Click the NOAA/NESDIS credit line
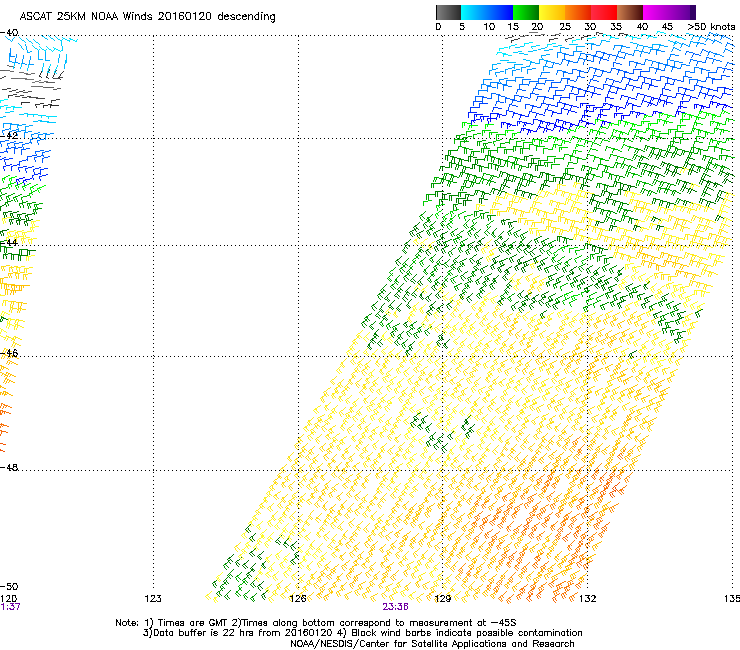This screenshot has height=650, width=740. click(432, 644)
